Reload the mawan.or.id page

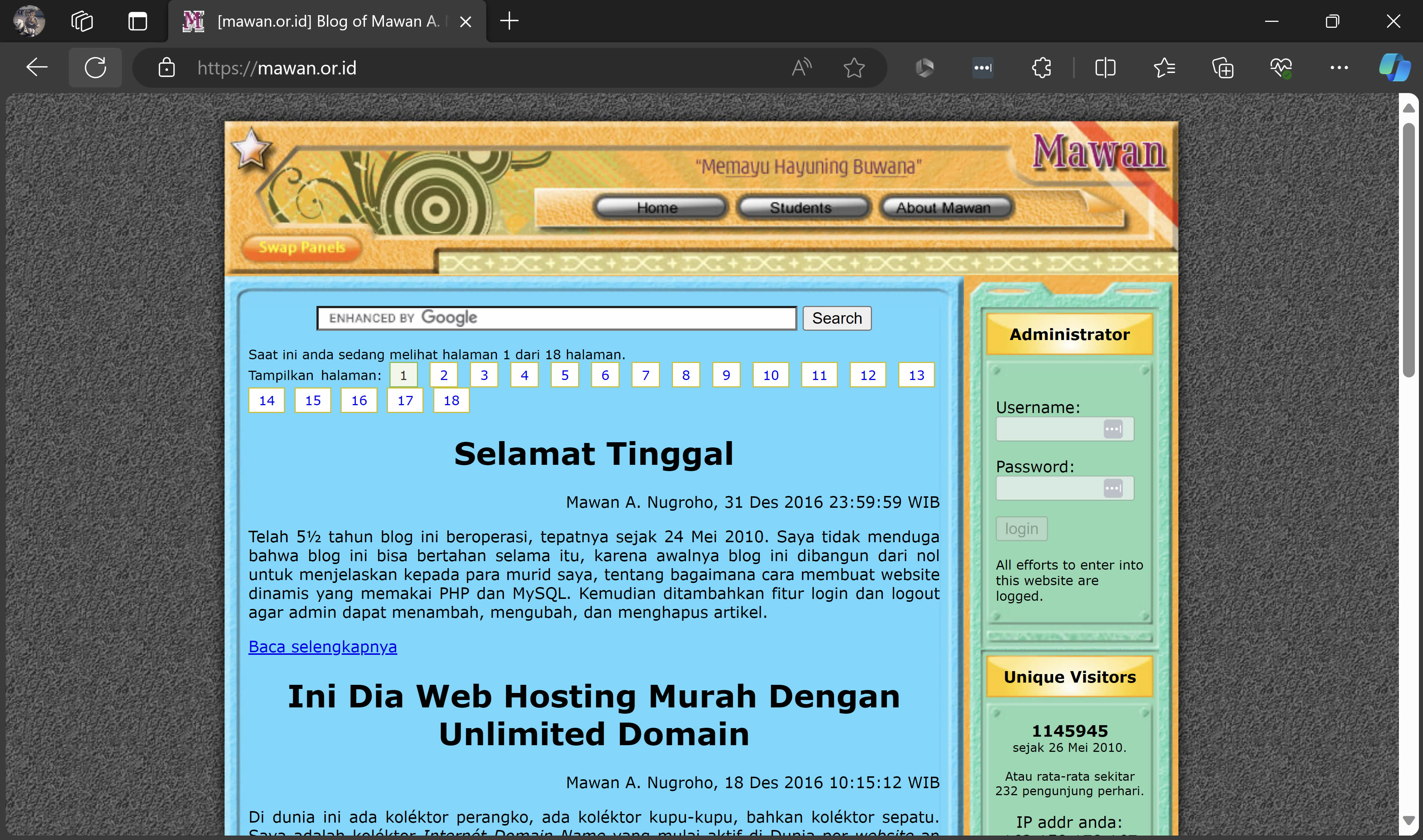95,67
